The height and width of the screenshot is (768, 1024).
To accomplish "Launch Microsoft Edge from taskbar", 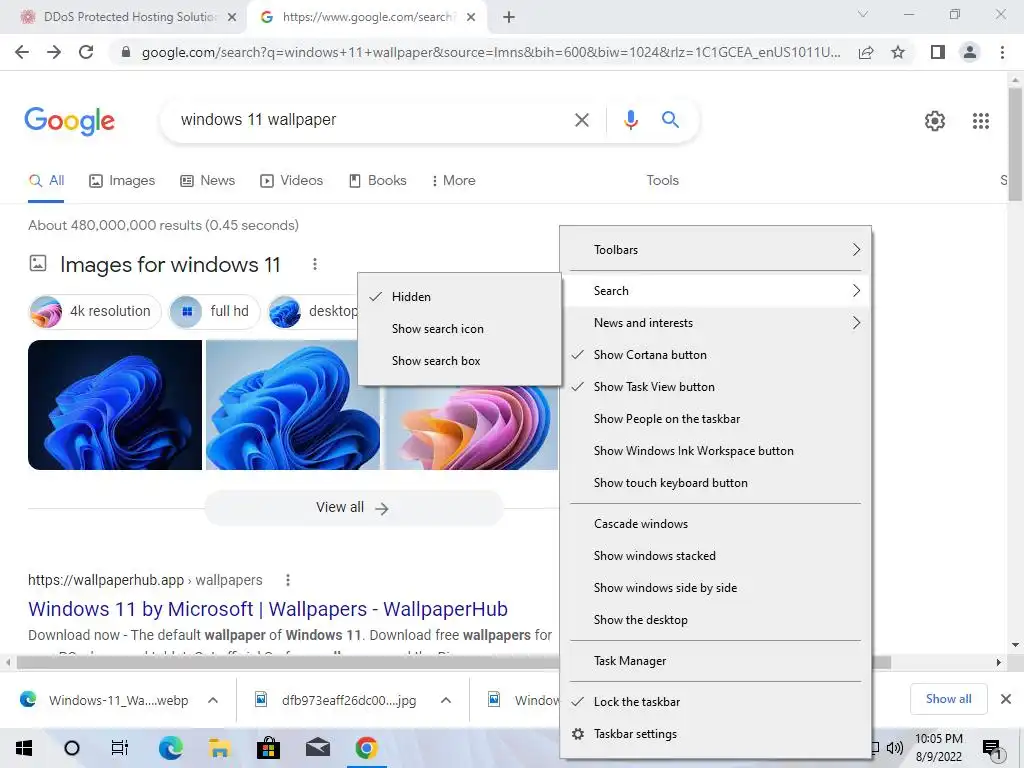I will pyautogui.click(x=170, y=748).
